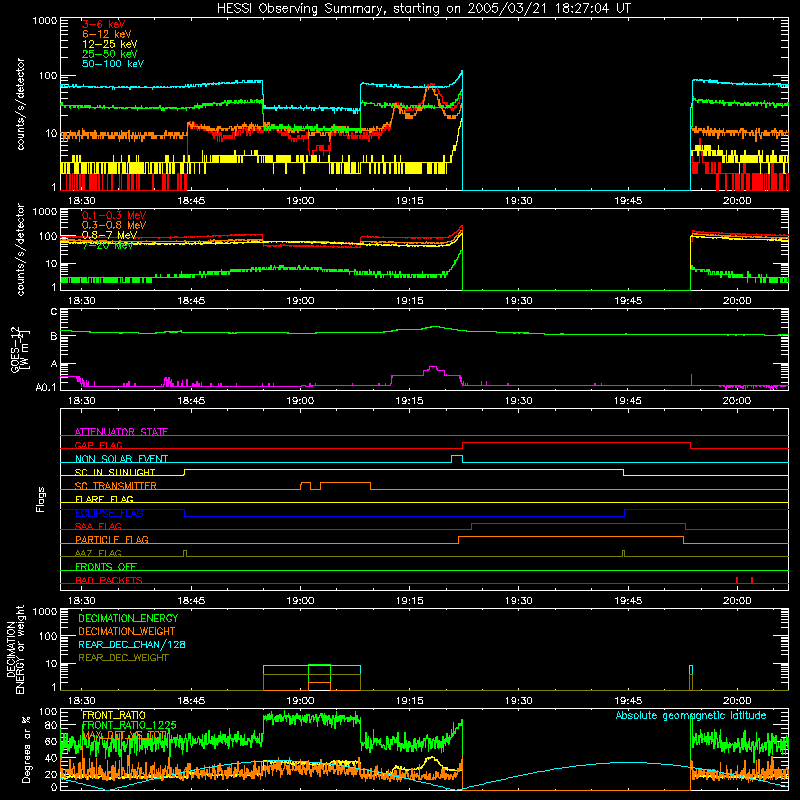
Task: Click the DECIMATION_WEIGHT legend label
Action: coord(127,631)
